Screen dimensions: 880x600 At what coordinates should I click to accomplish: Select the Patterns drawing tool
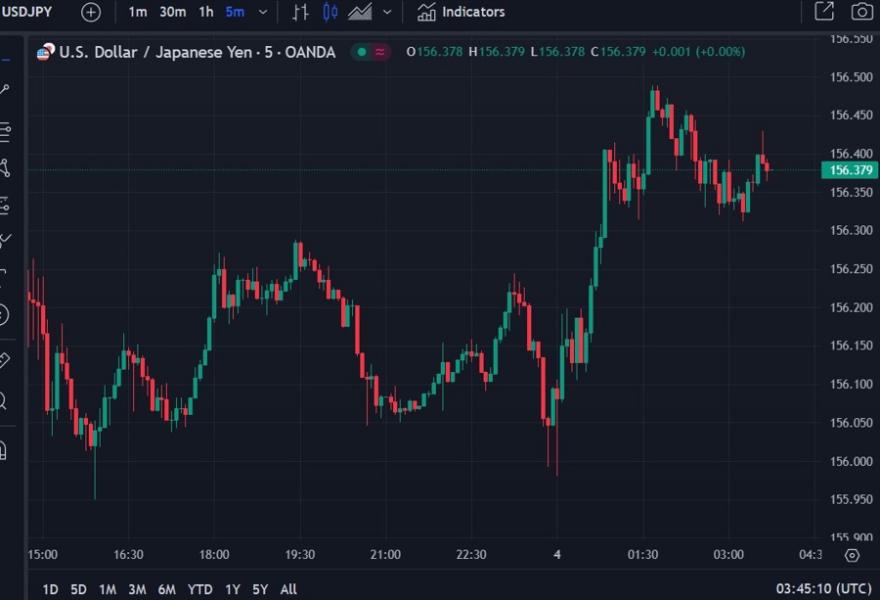pos(9,166)
